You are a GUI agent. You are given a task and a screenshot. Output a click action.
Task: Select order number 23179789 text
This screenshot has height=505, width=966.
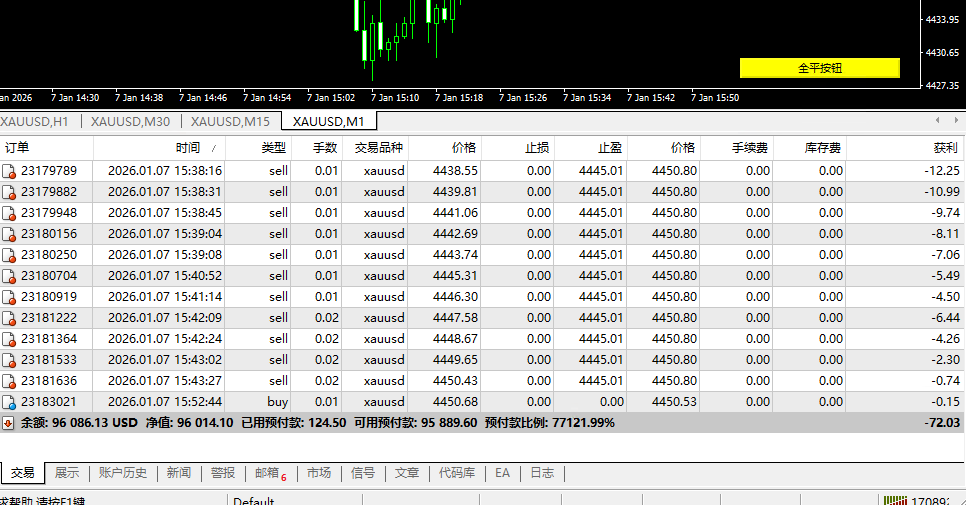tap(49, 171)
